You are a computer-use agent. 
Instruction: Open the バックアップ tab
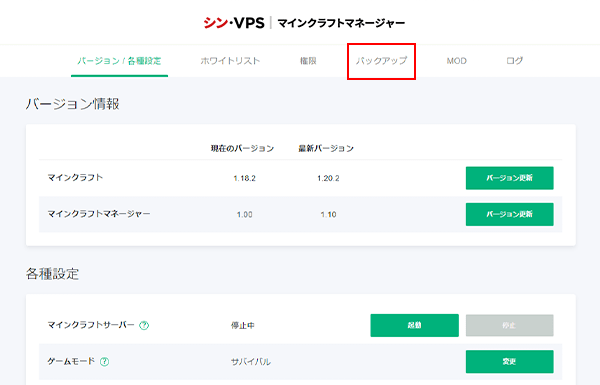pyautogui.click(x=381, y=61)
